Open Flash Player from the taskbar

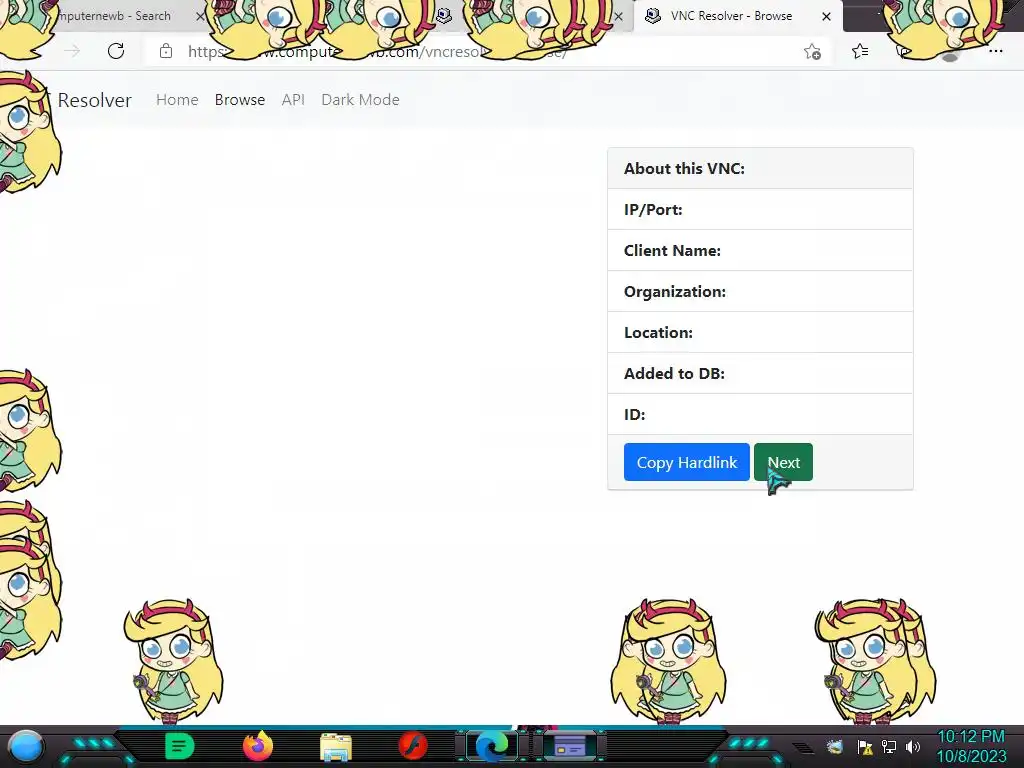(x=413, y=746)
